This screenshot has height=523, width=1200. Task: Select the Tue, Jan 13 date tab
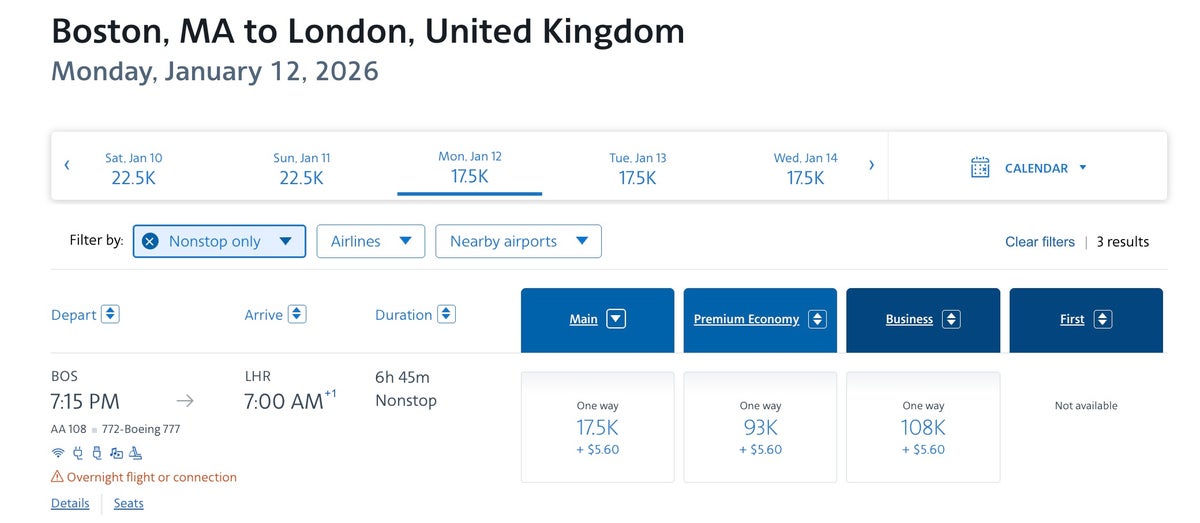tap(637, 168)
